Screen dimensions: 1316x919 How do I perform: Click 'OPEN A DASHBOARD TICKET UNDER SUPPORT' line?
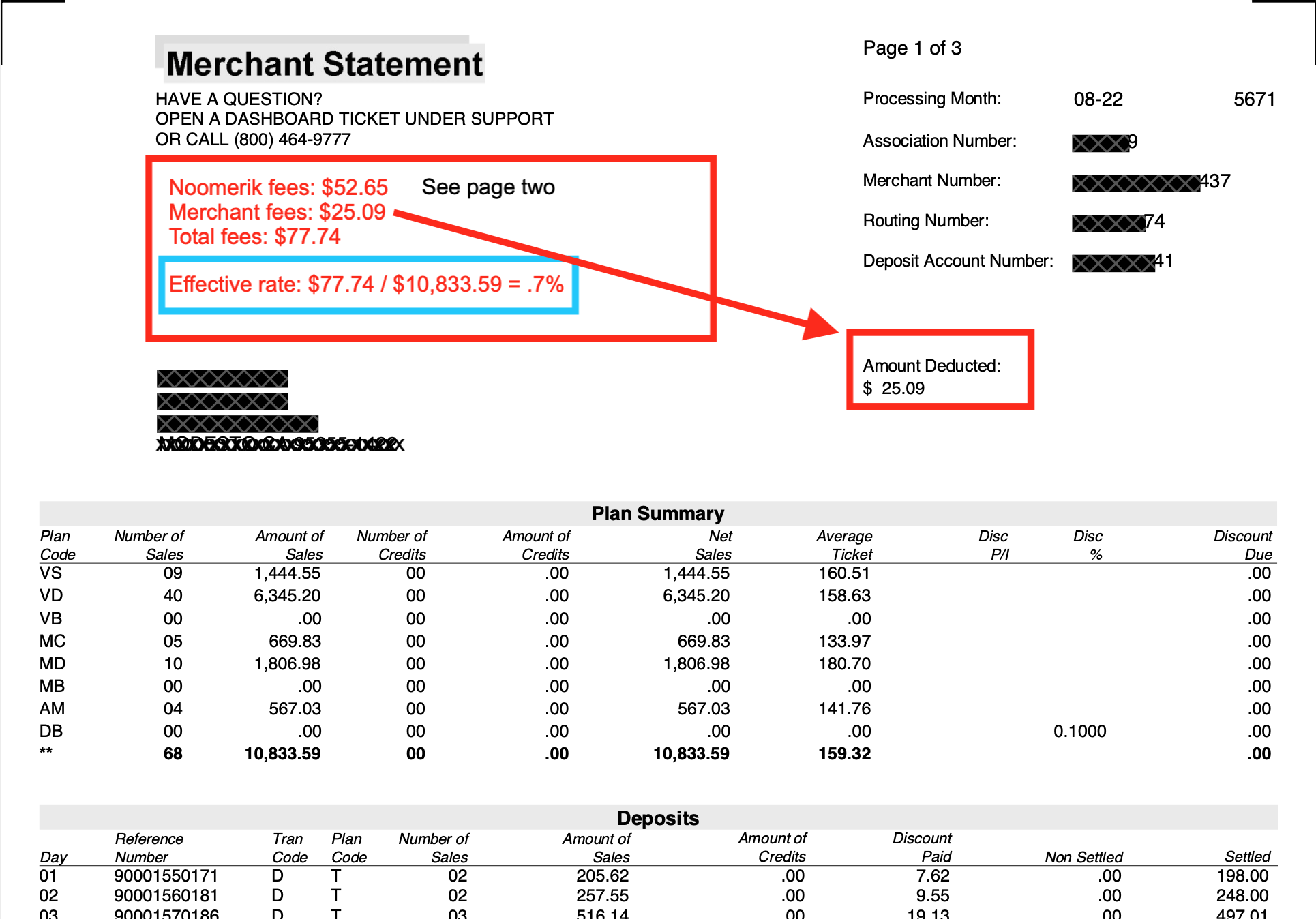coord(354,119)
